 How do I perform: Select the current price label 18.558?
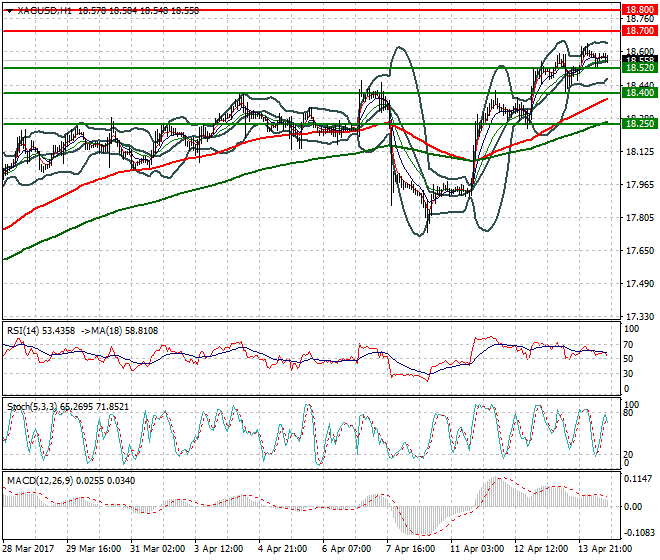pos(639,60)
